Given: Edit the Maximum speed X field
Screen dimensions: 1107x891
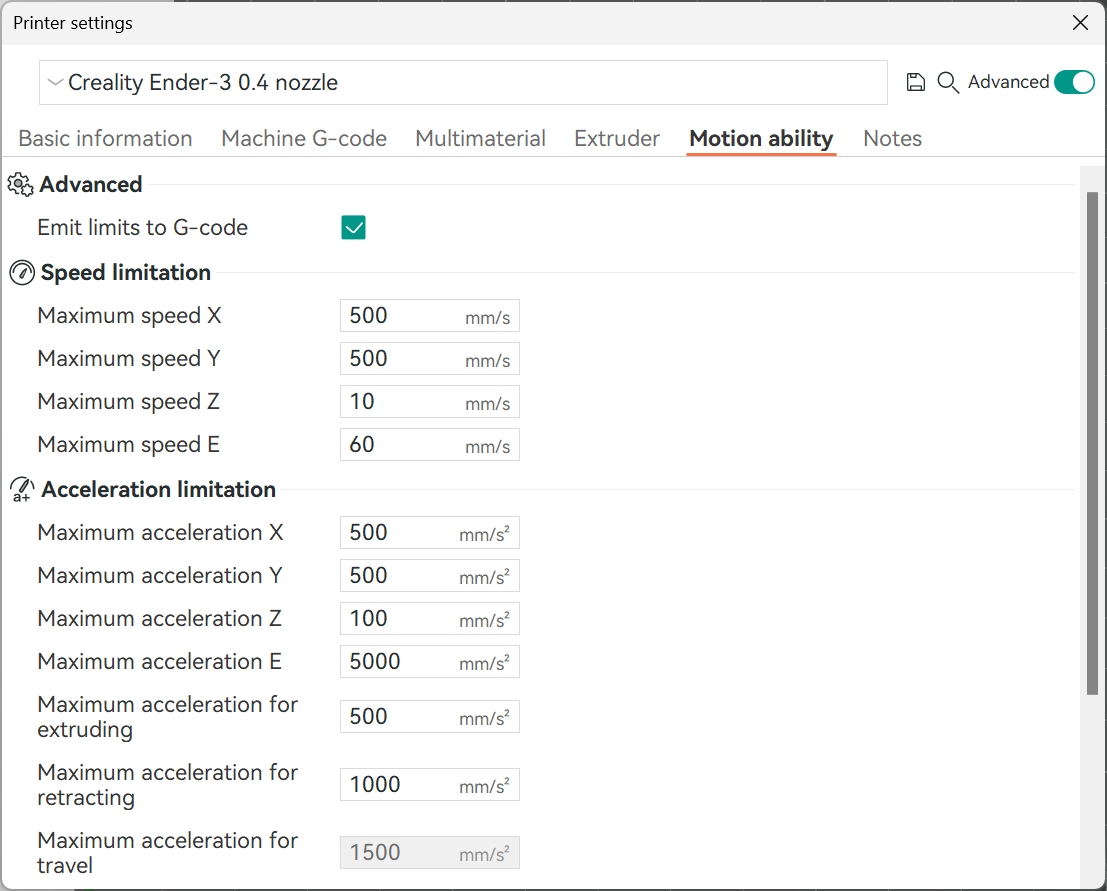Looking at the screenshot, I should [x=429, y=316].
